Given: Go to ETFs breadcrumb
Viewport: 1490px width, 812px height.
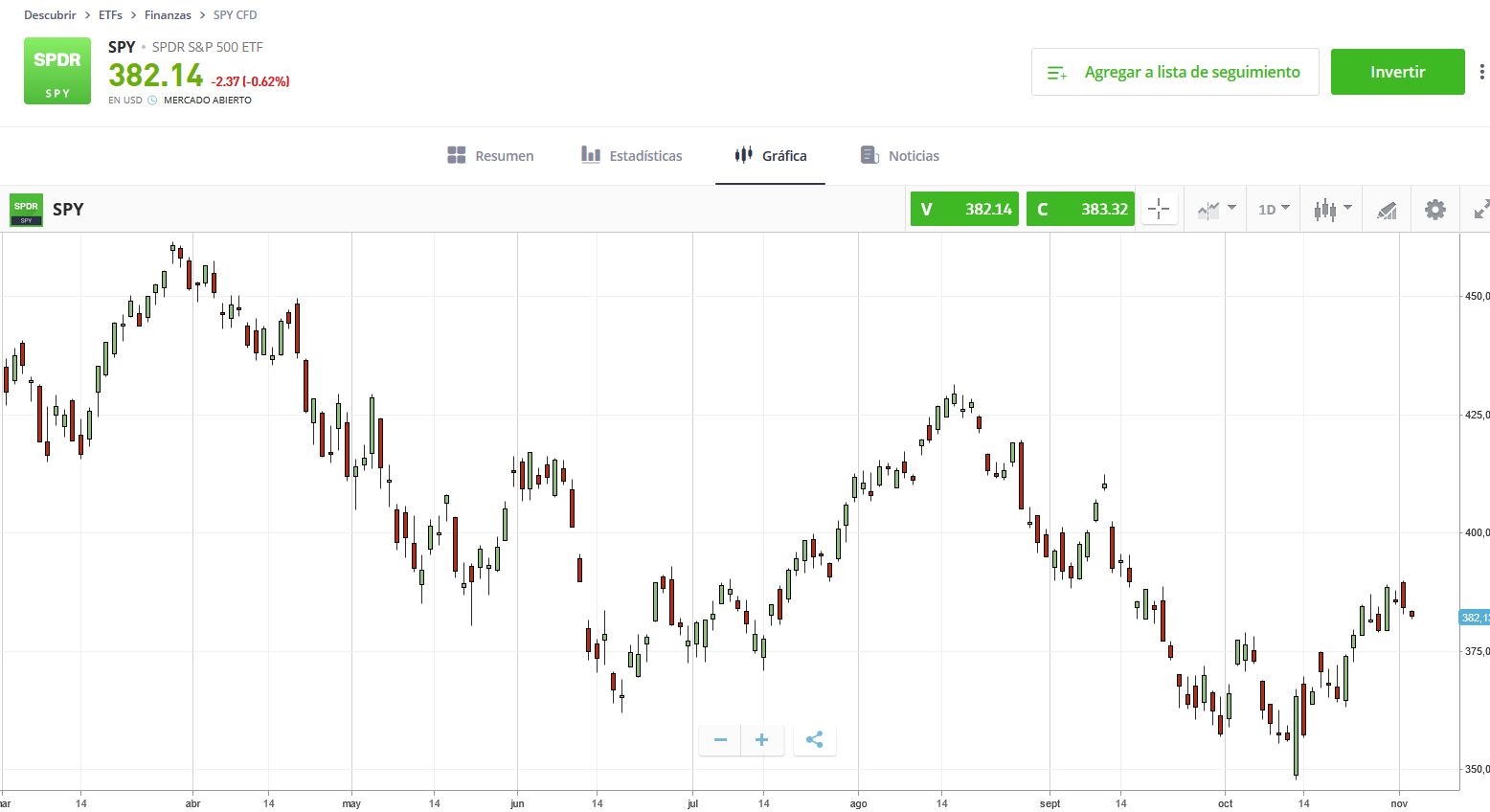Looking at the screenshot, I should click(x=110, y=15).
